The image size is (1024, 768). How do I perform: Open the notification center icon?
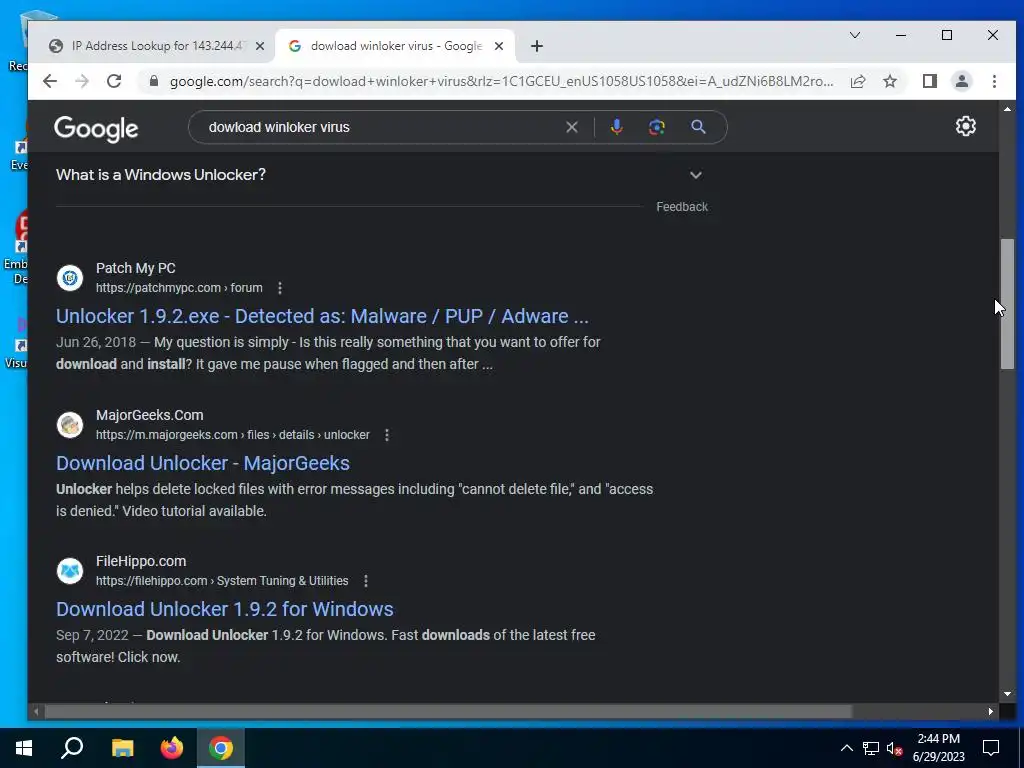point(991,748)
